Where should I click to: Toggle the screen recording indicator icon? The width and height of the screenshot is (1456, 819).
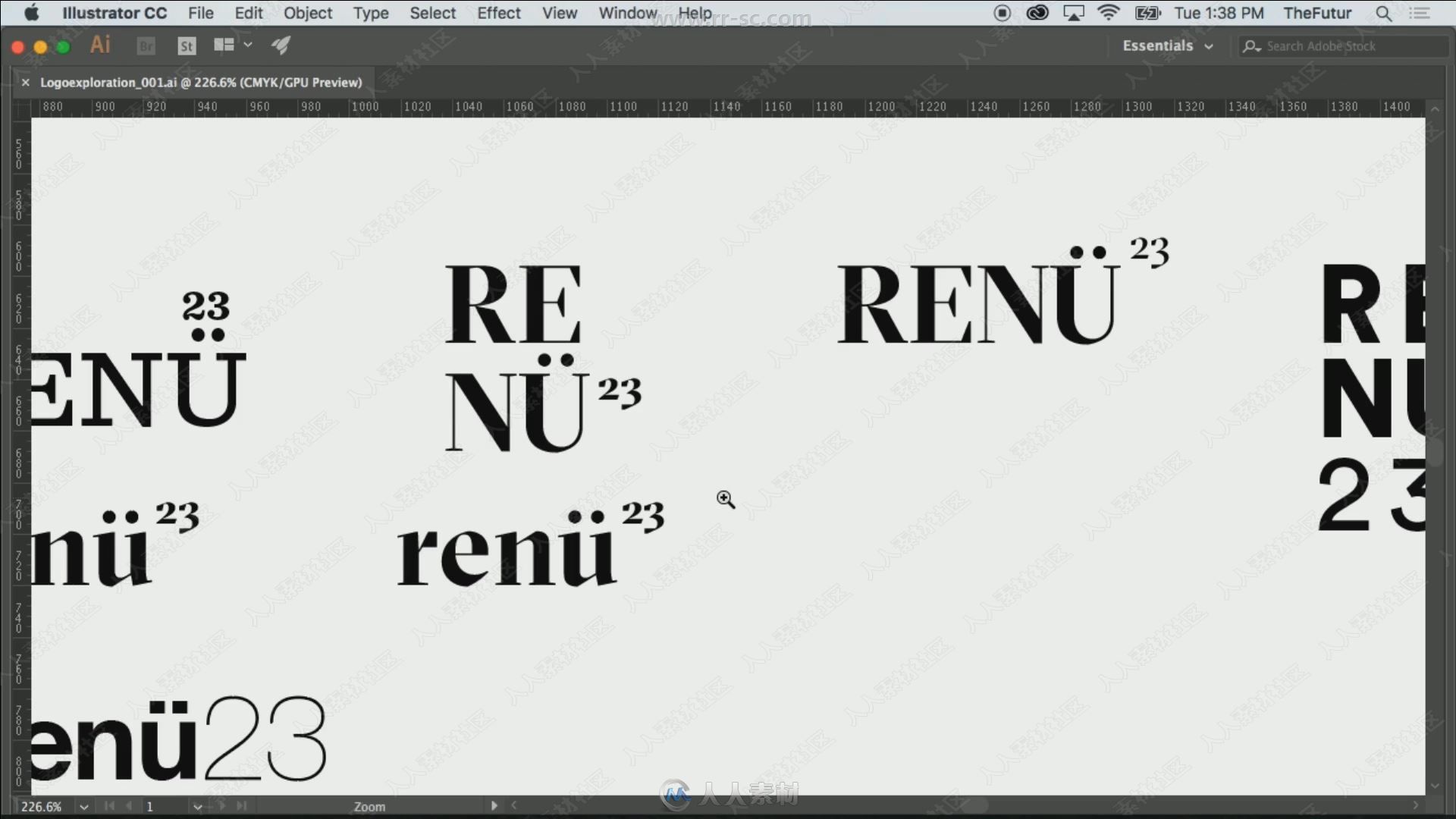tap(1002, 13)
